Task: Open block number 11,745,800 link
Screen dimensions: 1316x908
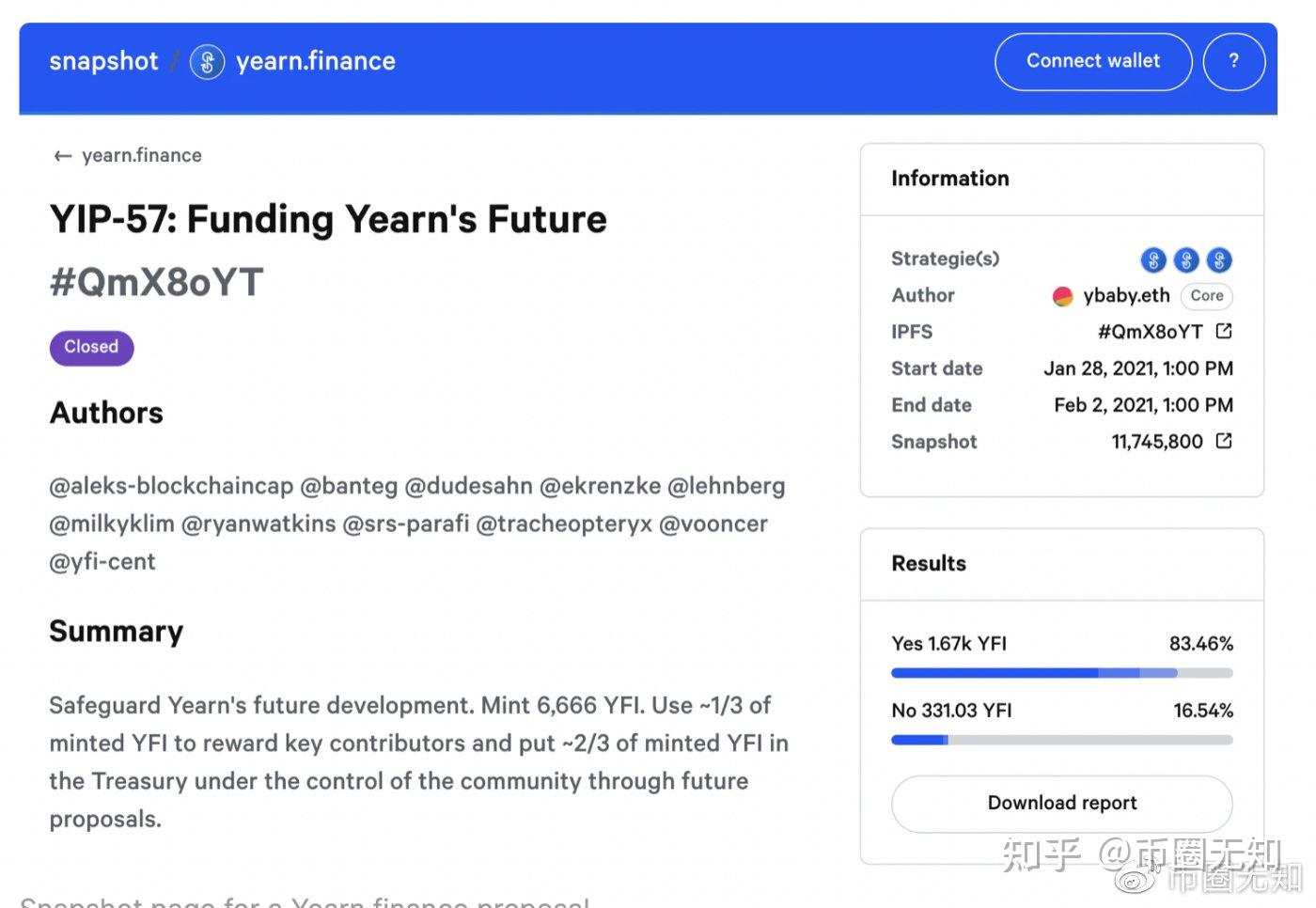Action: [x=1156, y=442]
